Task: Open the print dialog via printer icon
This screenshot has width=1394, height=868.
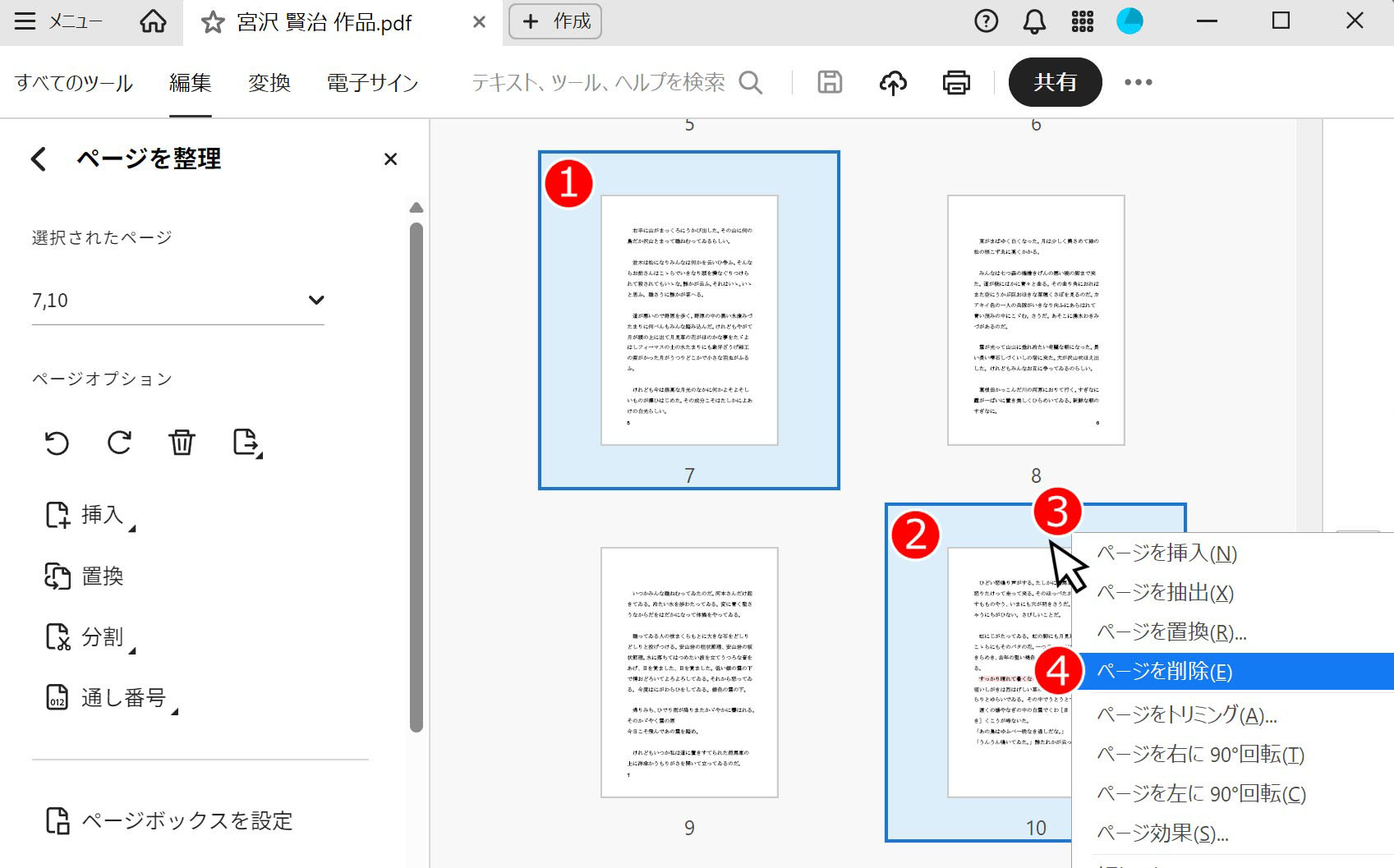Action: point(955,82)
